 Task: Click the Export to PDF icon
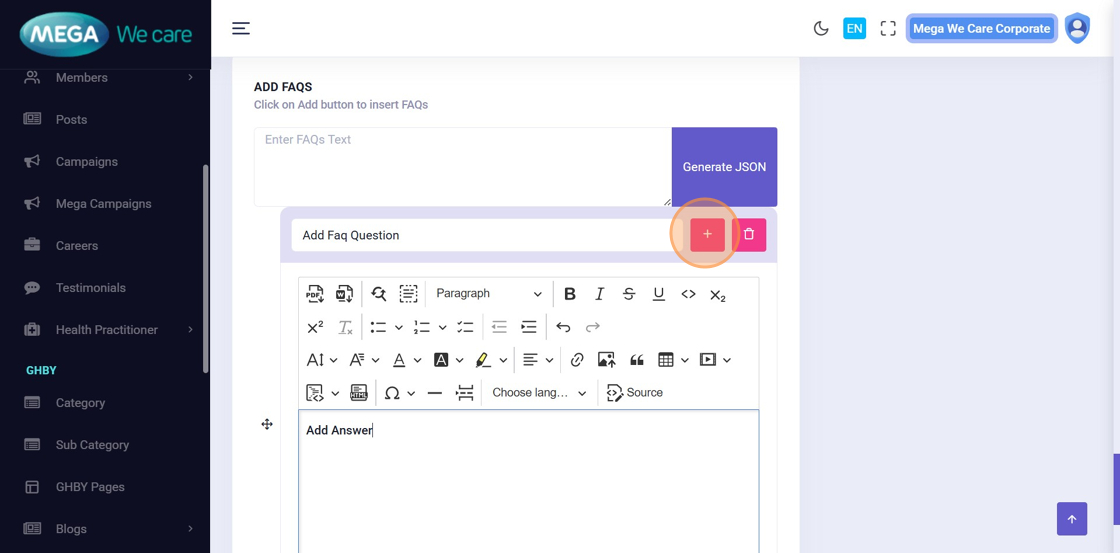coord(315,294)
